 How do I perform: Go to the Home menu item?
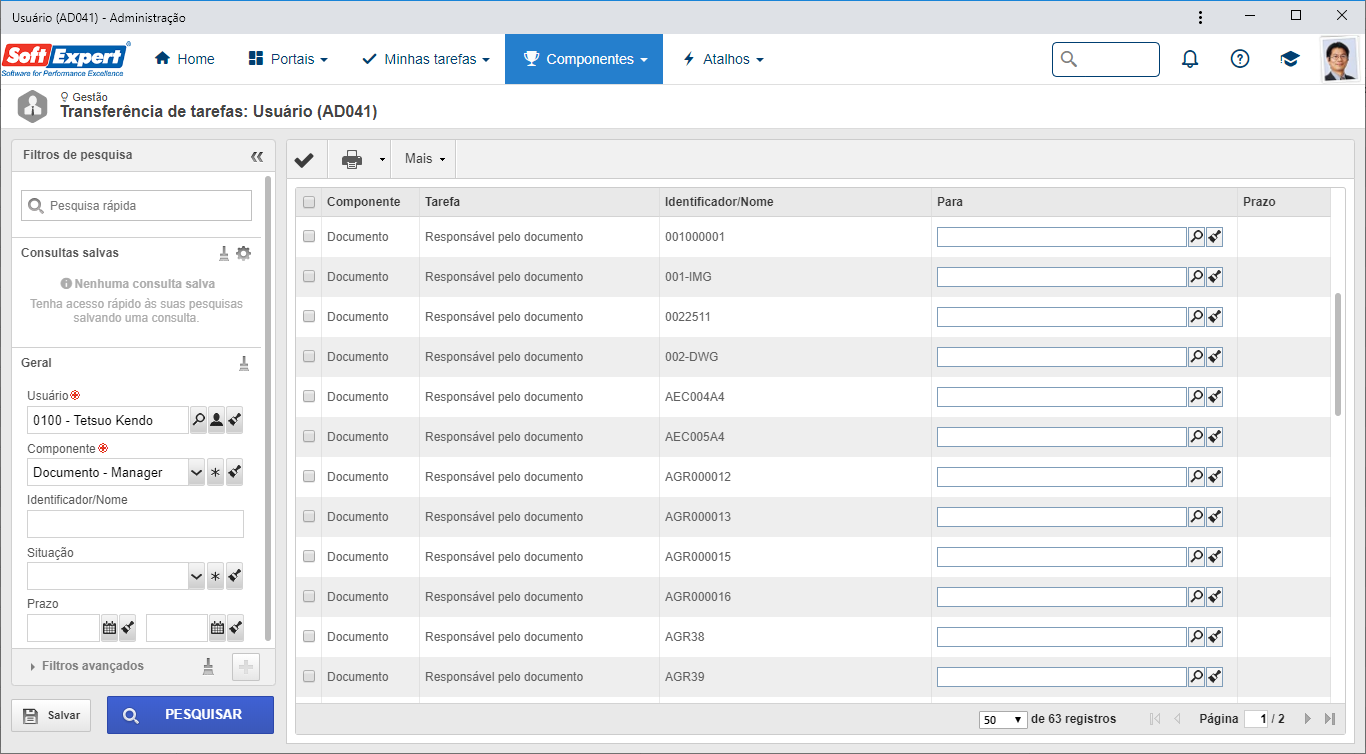(x=185, y=59)
